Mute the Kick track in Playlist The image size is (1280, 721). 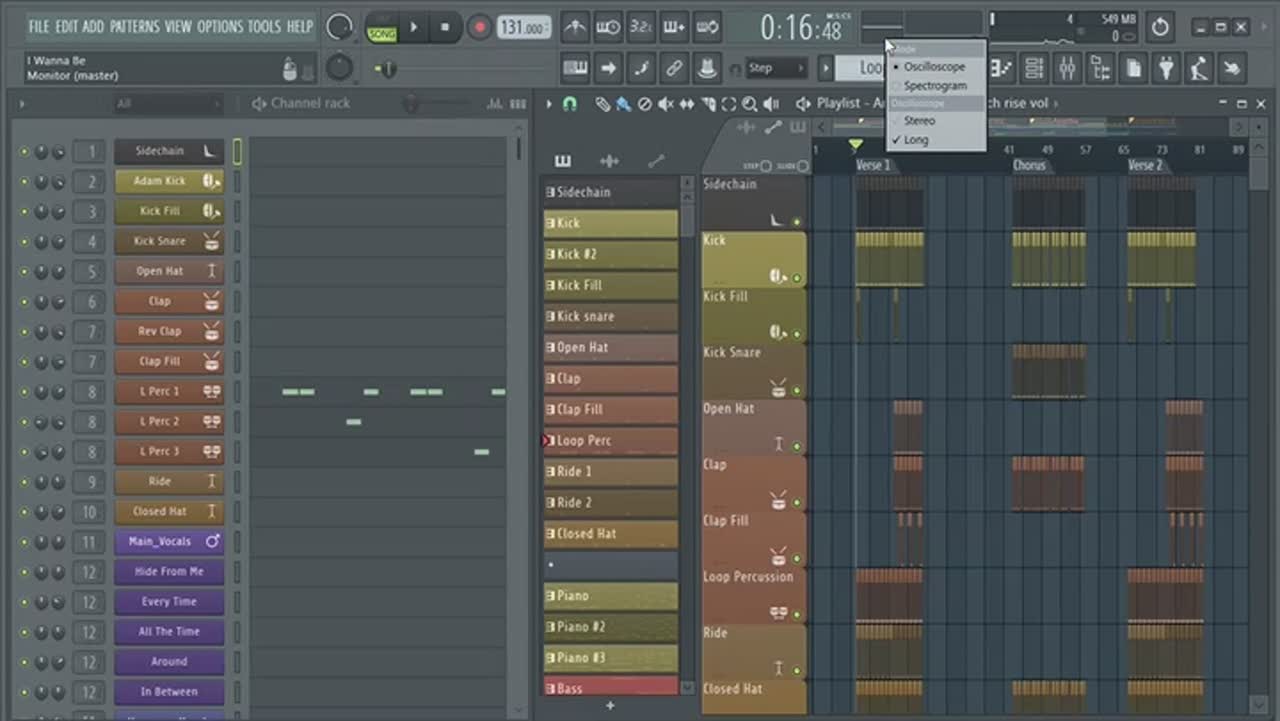tap(797, 278)
